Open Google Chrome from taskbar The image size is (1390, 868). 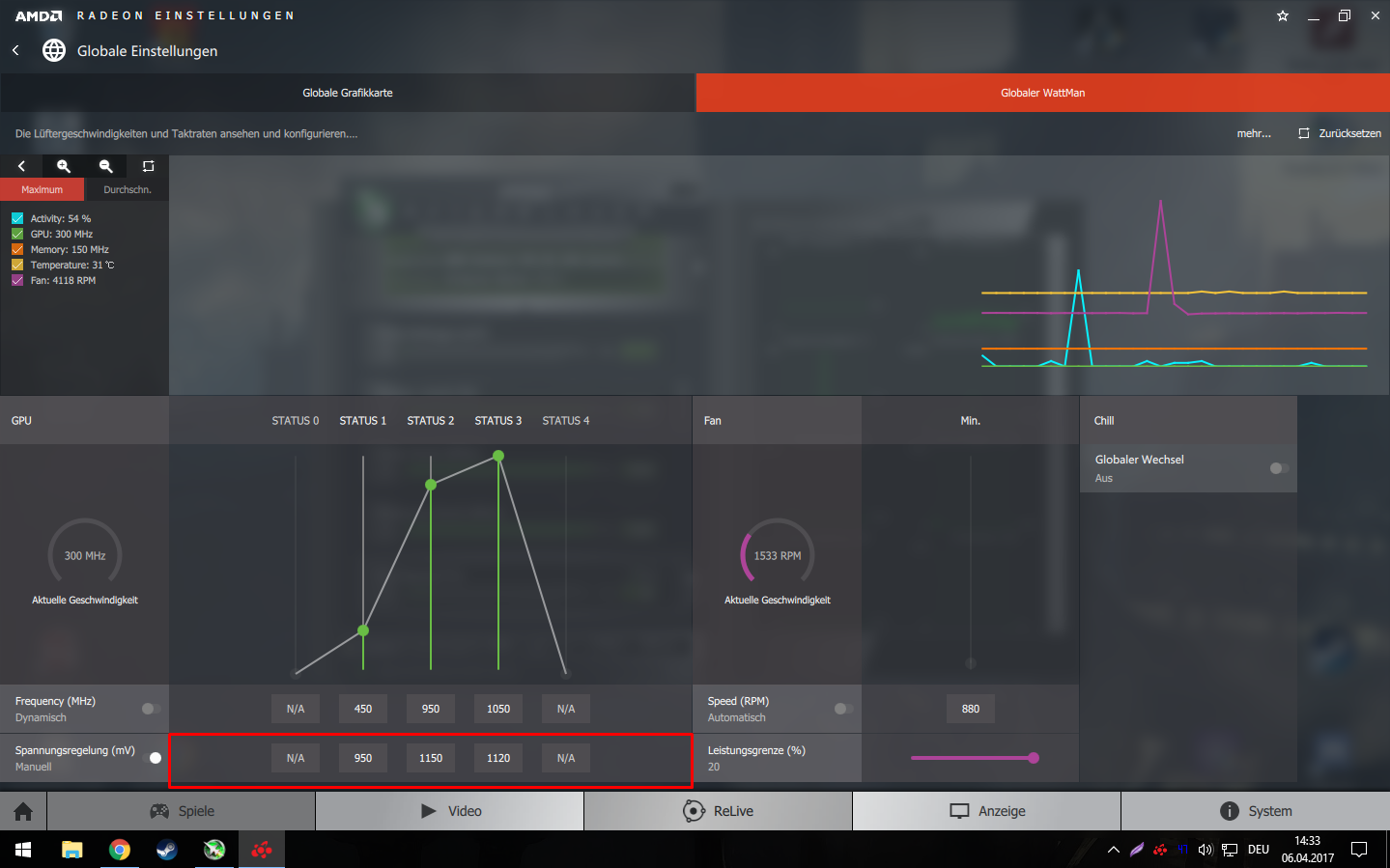click(120, 850)
